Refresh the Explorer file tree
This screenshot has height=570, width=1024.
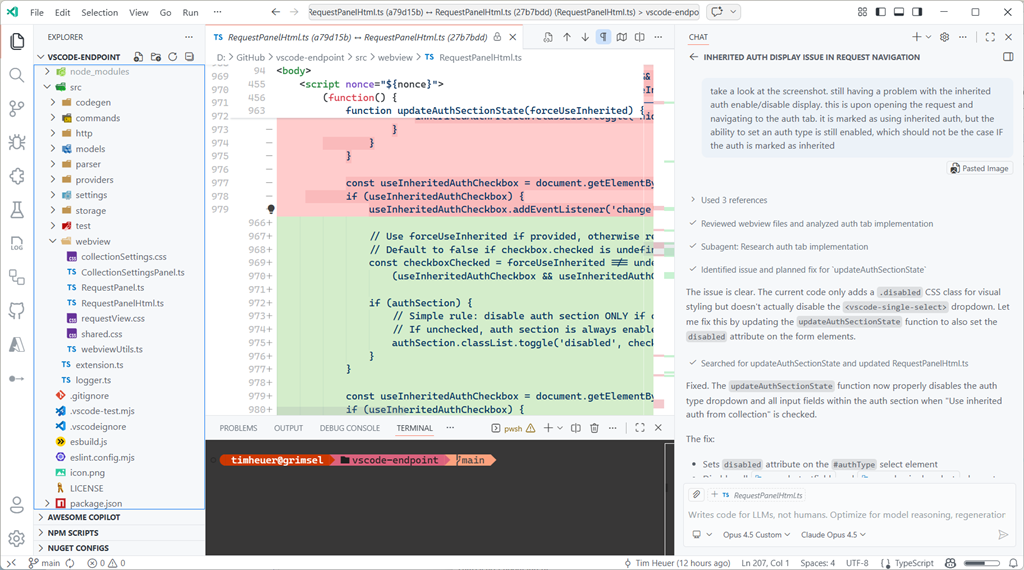[x=172, y=57]
